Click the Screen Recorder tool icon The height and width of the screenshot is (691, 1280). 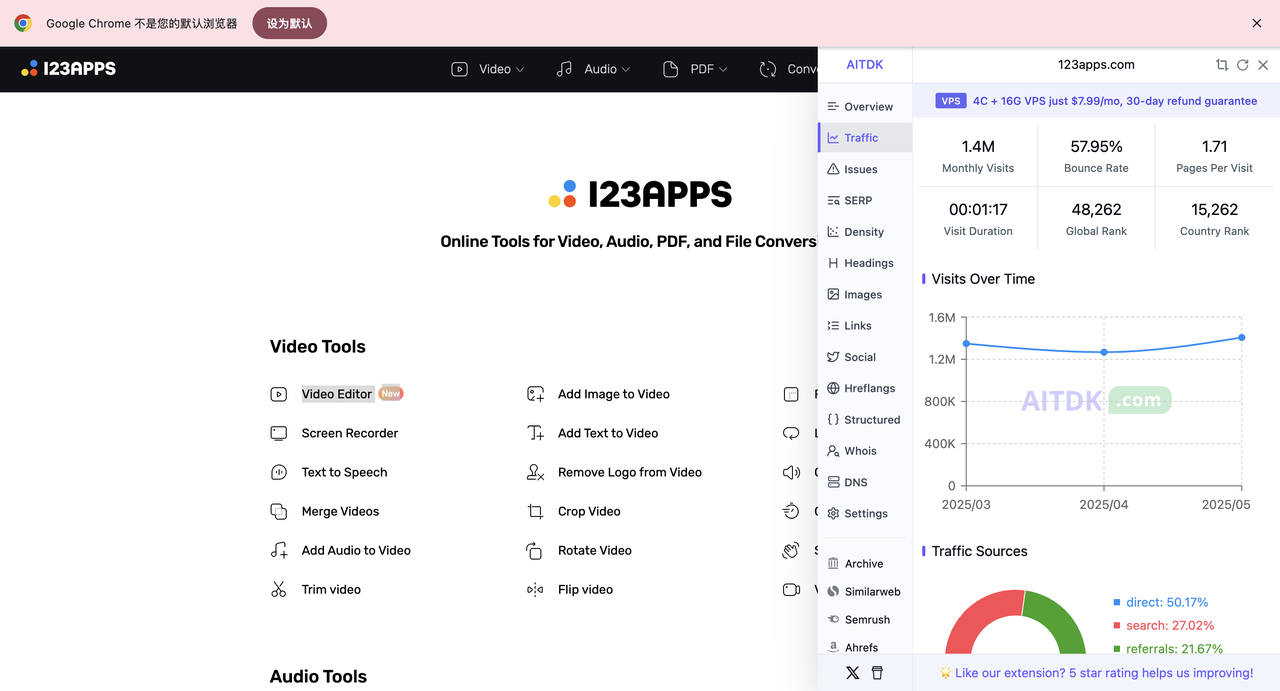point(279,433)
